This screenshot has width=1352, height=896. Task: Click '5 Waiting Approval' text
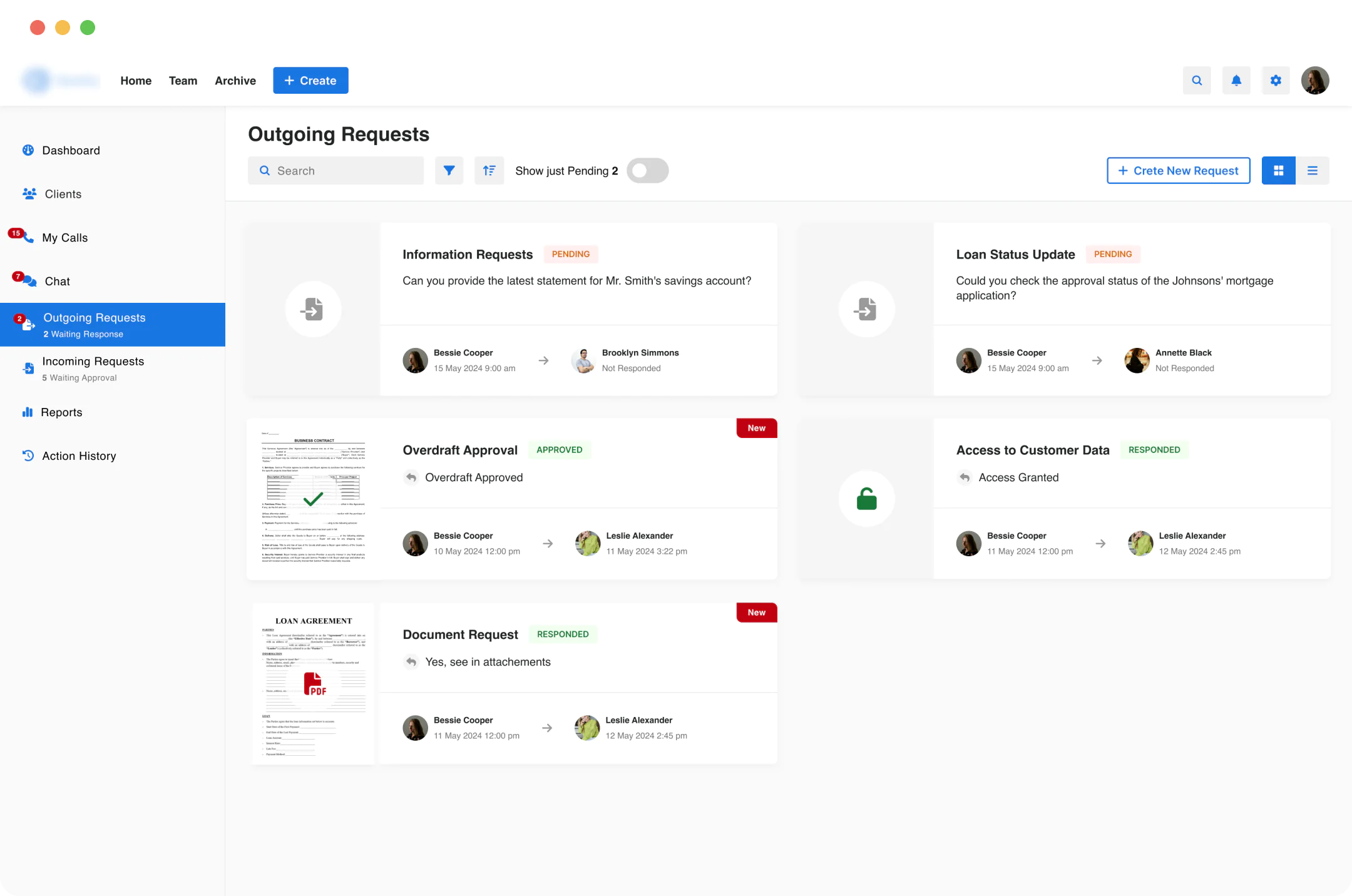pos(79,378)
